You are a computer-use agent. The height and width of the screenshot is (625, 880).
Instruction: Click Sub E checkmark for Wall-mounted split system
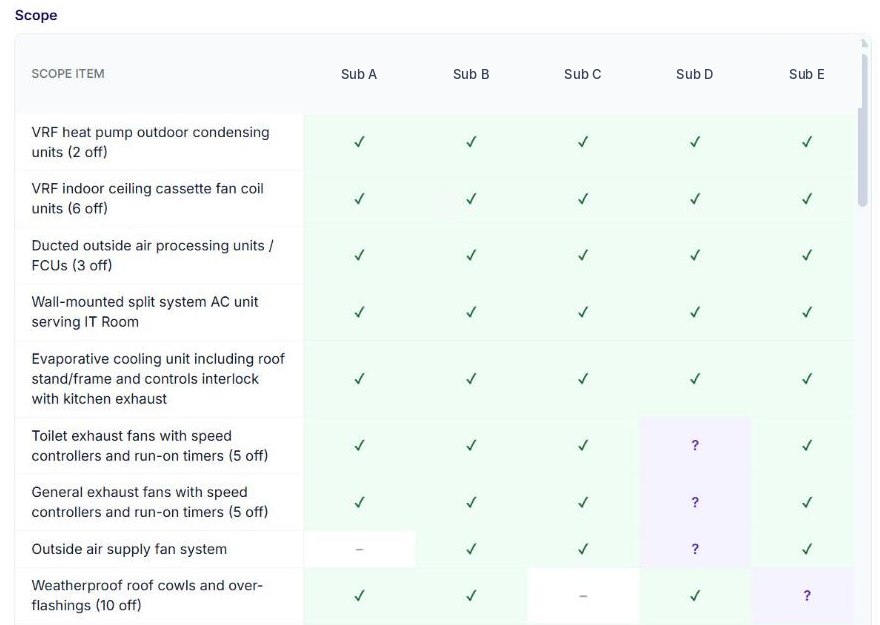click(x=806, y=312)
